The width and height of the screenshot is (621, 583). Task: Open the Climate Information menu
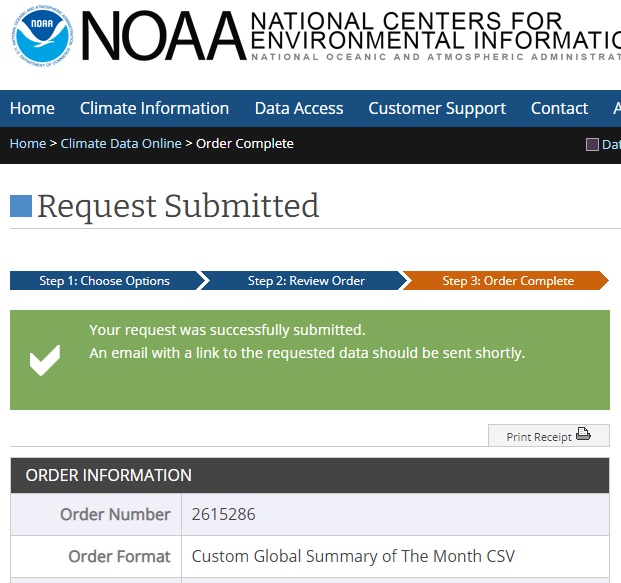click(154, 108)
